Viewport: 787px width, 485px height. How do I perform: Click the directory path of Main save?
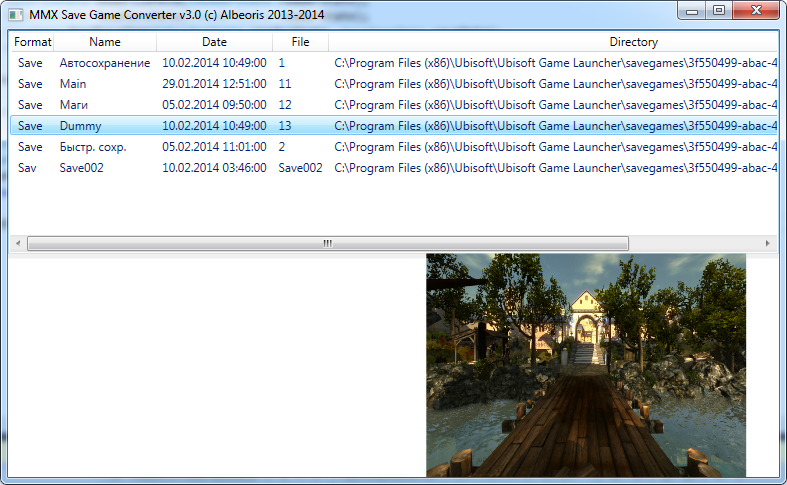pos(556,84)
